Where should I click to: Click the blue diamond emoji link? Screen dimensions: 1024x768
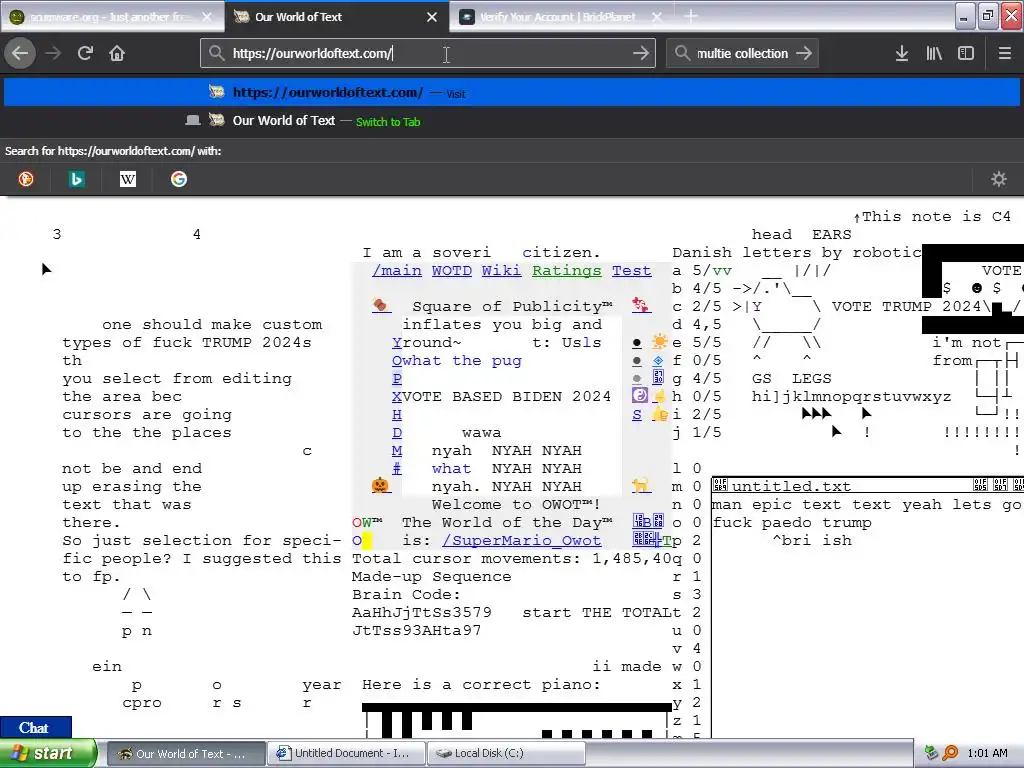pyautogui.click(x=658, y=360)
